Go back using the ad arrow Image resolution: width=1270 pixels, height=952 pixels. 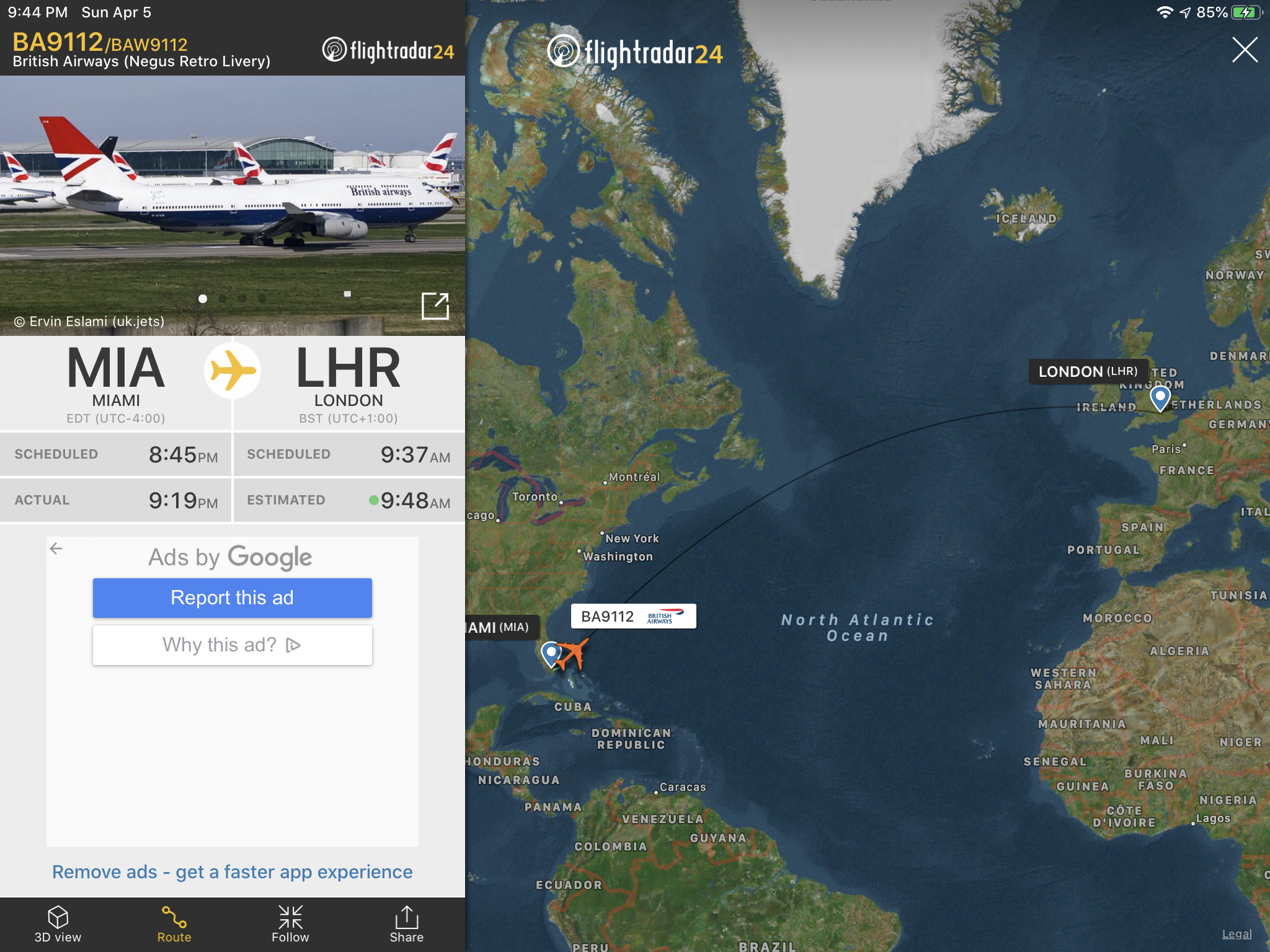point(56,549)
